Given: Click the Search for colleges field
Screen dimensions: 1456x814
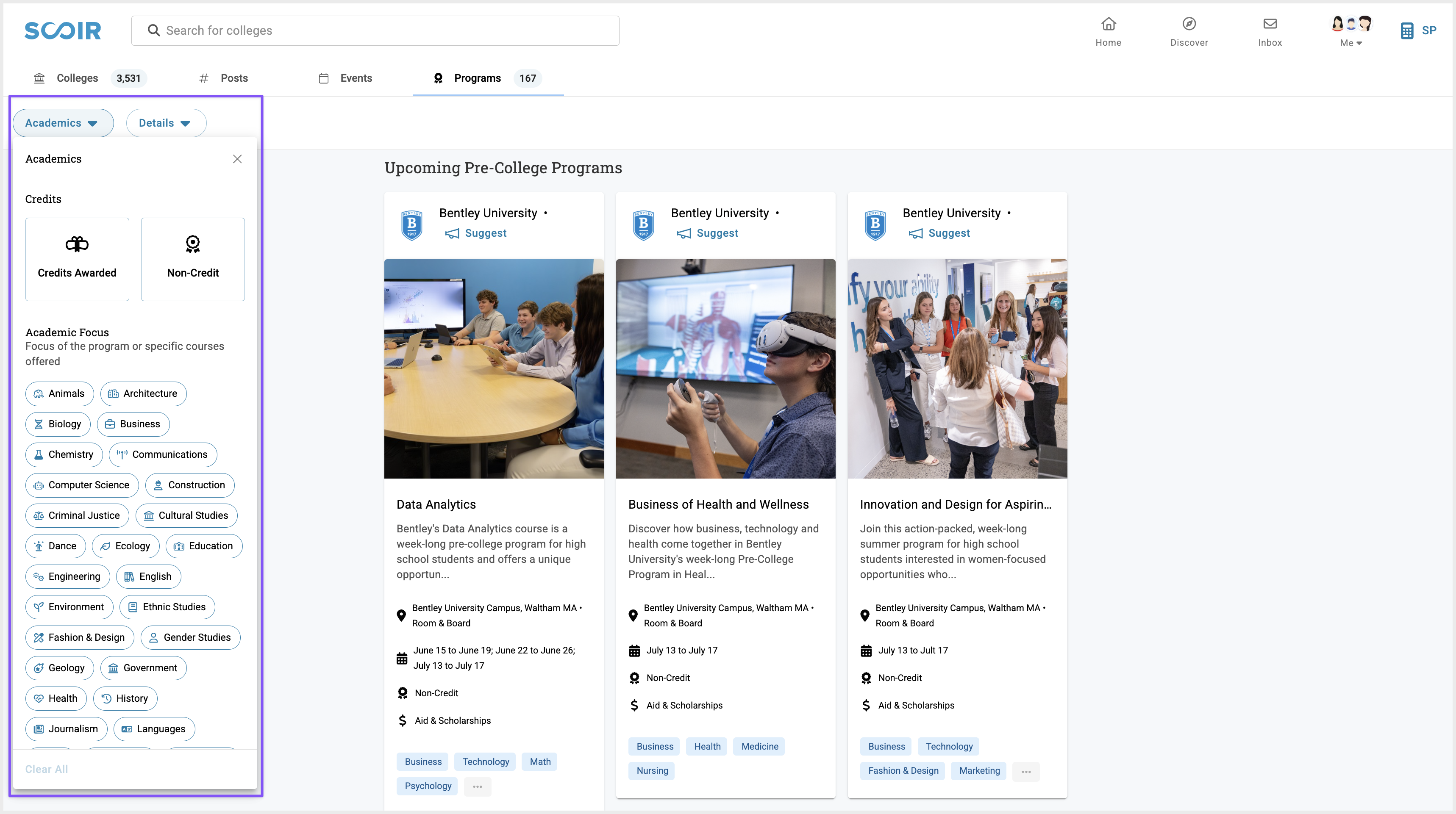Looking at the screenshot, I should [x=375, y=30].
